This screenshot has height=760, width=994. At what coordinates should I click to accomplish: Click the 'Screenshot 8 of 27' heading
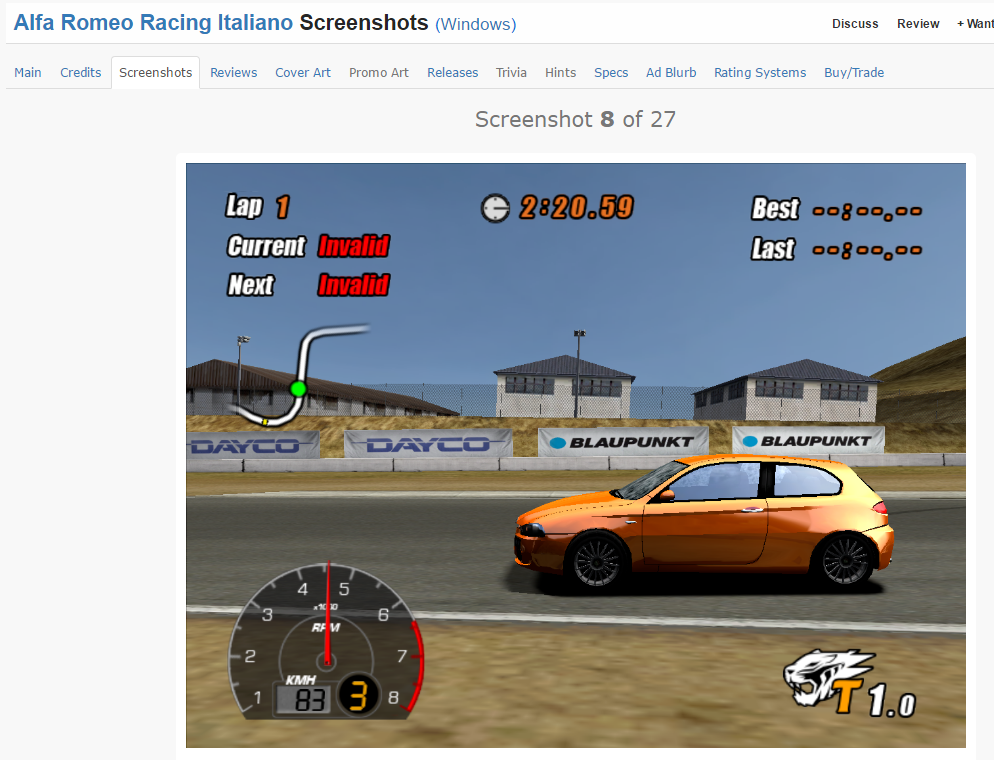click(x=575, y=119)
